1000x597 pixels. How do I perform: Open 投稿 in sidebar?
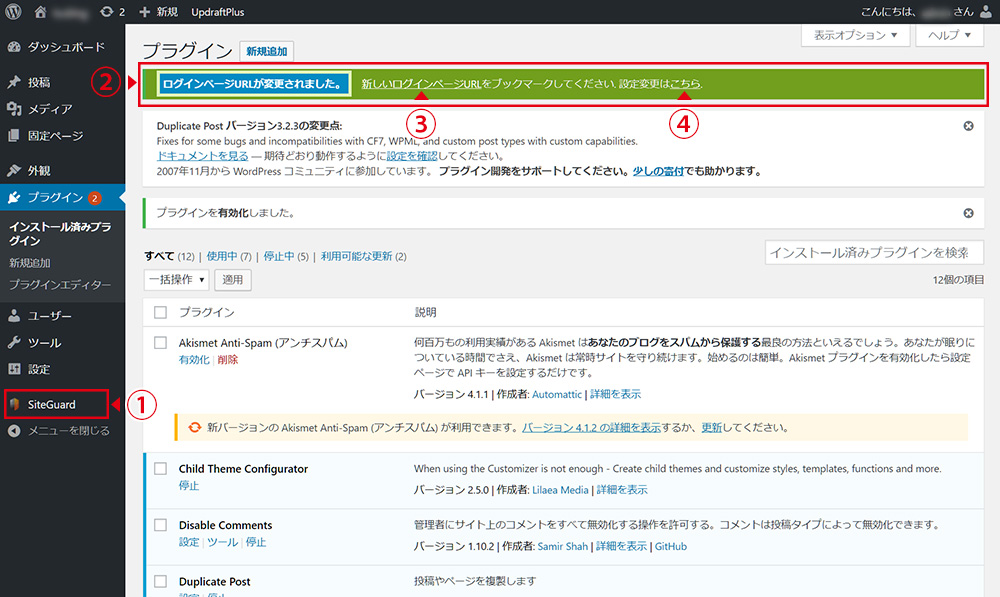click(x=39, y=82)
